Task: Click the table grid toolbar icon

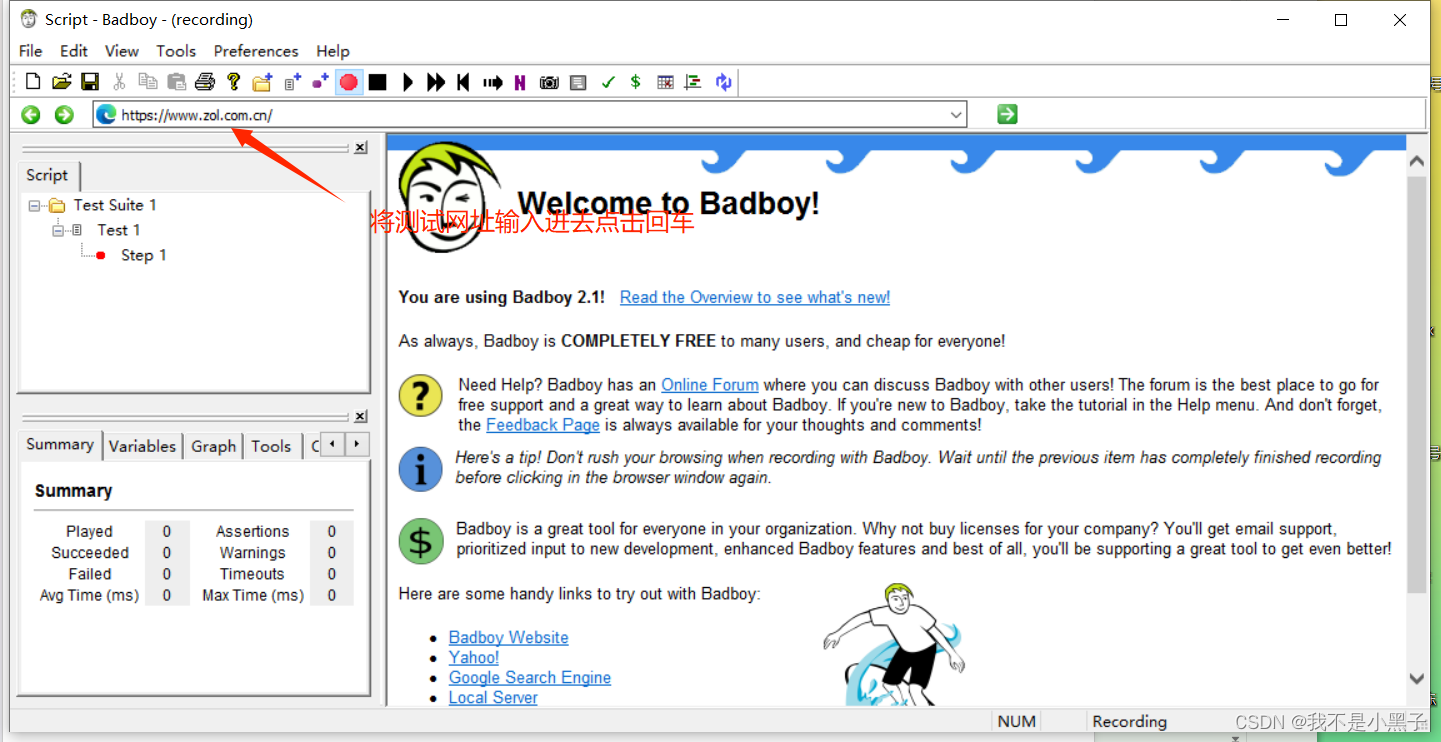Action: pos(665,82)
